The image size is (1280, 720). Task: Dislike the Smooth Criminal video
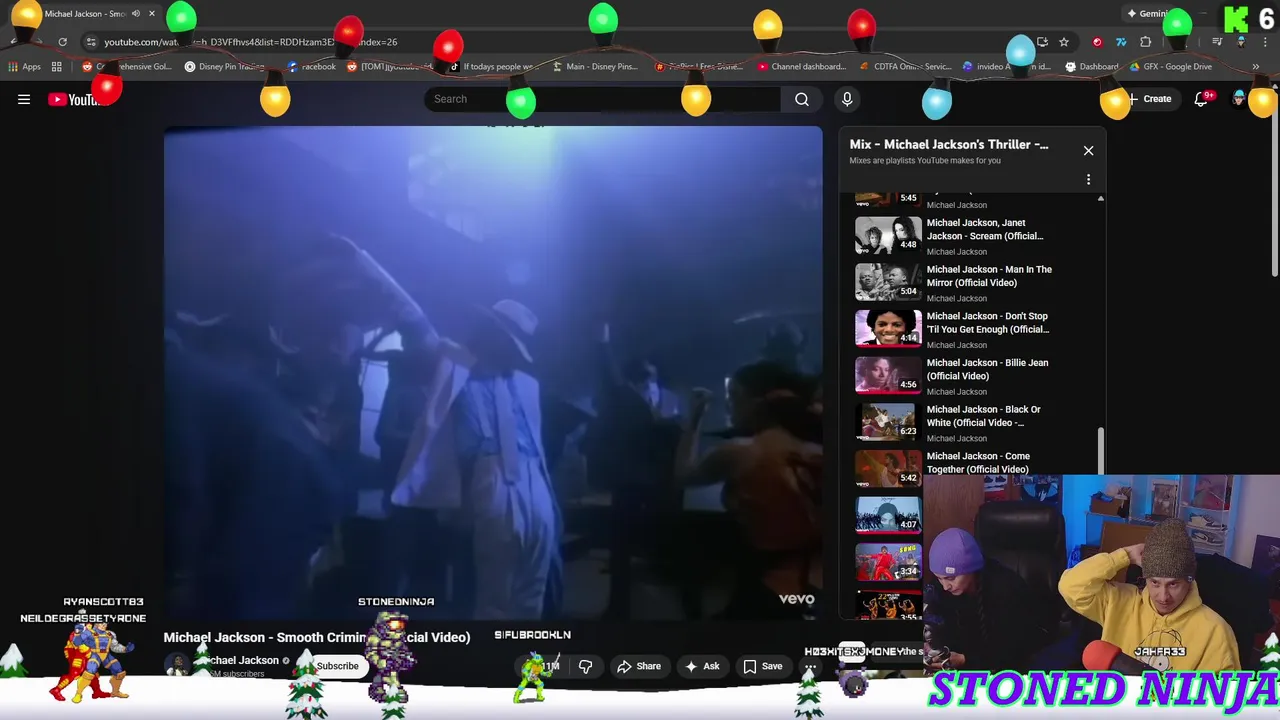(x=585, y=666)
